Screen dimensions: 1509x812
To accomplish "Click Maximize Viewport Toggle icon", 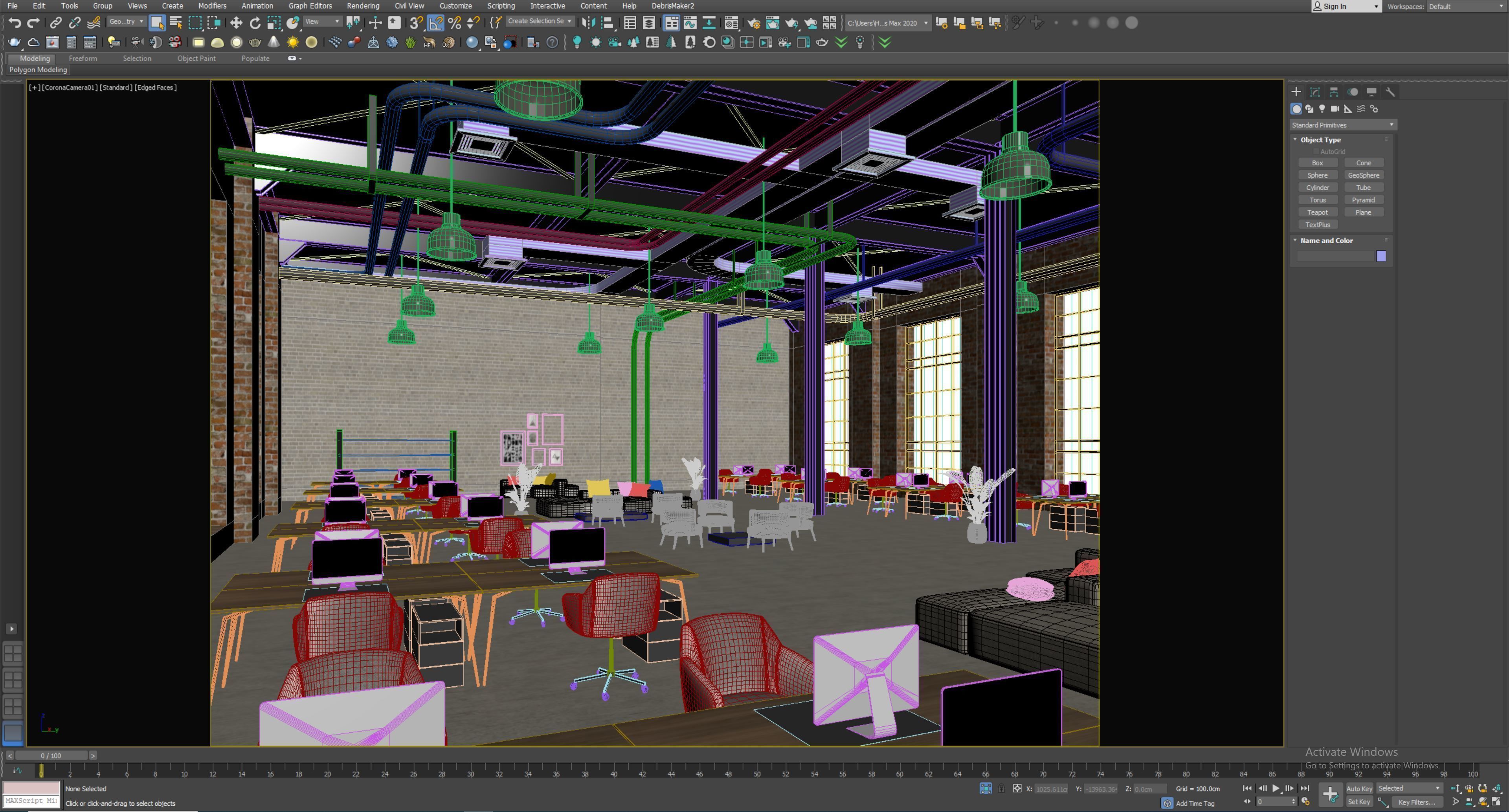I will (x=1496, y=801).
